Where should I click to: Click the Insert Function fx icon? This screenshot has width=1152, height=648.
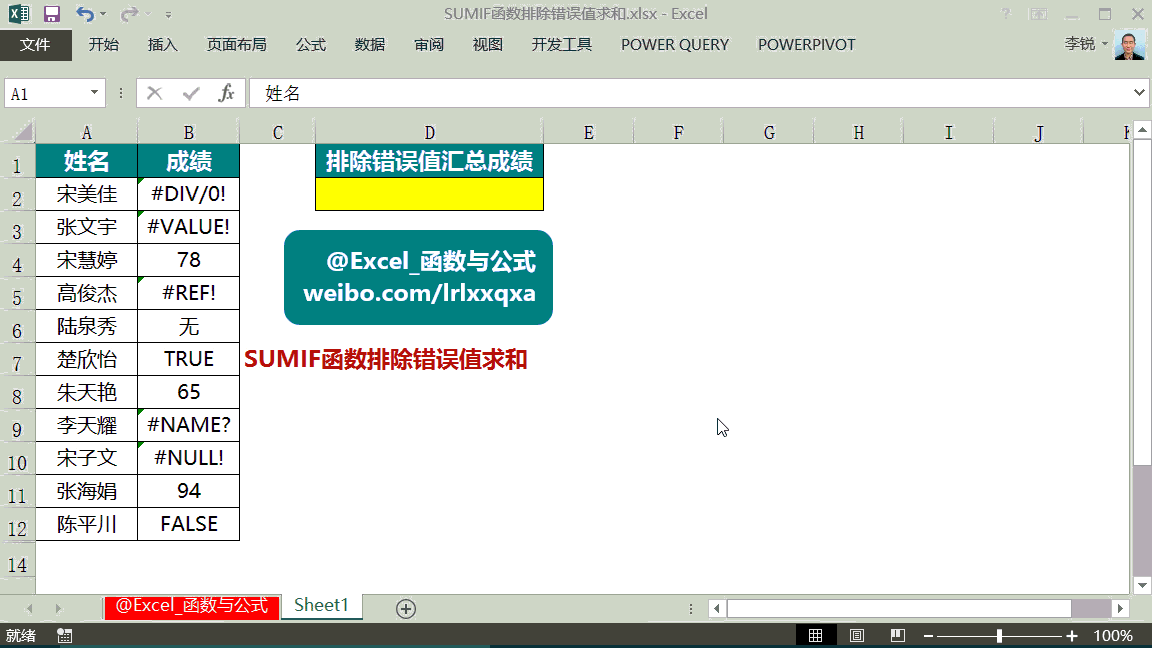click(227, 92)
